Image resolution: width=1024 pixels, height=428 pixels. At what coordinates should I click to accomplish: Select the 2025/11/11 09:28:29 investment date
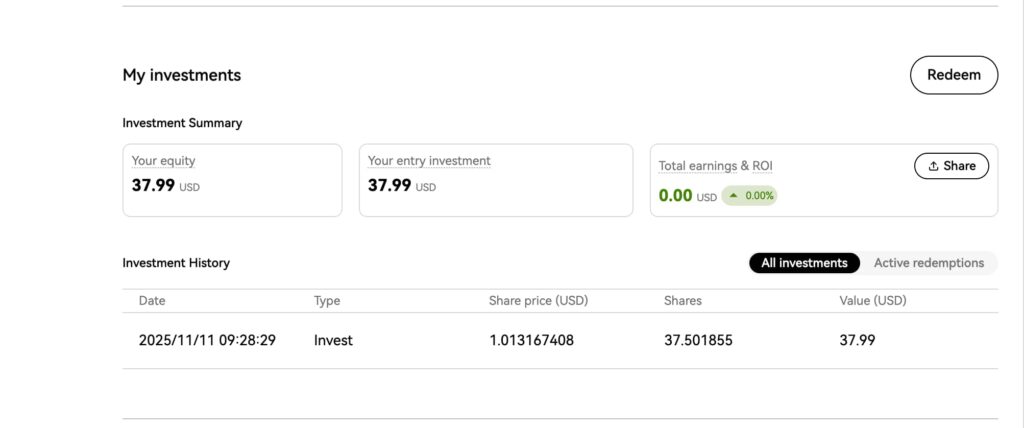click(x=207, y=340)
